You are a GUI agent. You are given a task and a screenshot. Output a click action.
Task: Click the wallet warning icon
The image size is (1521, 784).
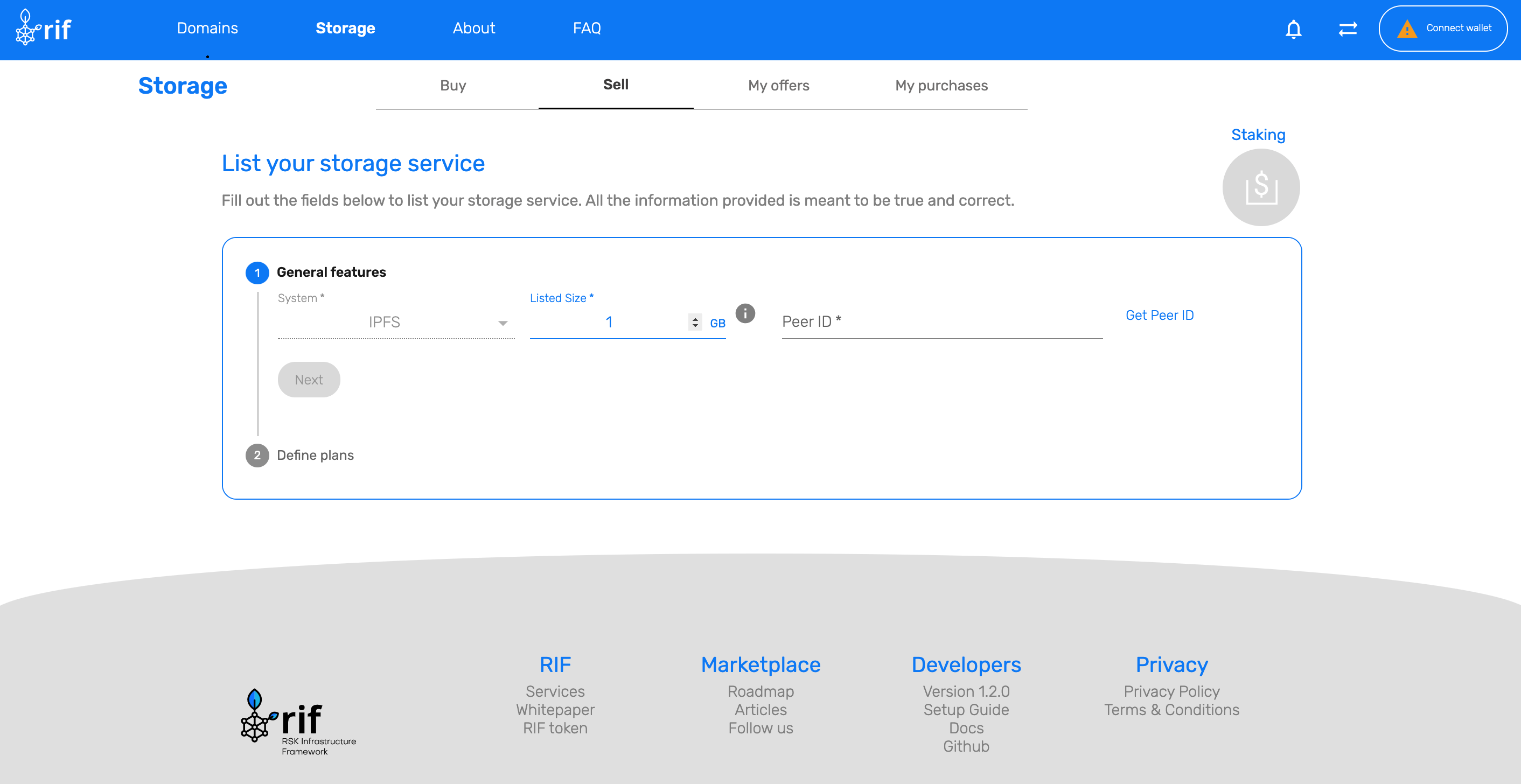point(1407,28)
